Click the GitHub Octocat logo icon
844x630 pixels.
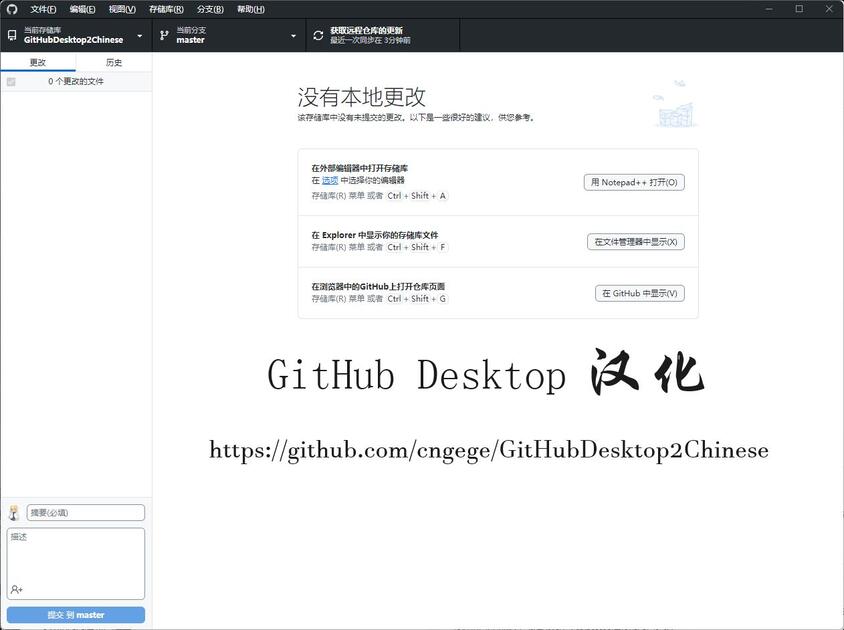point(12,9)
